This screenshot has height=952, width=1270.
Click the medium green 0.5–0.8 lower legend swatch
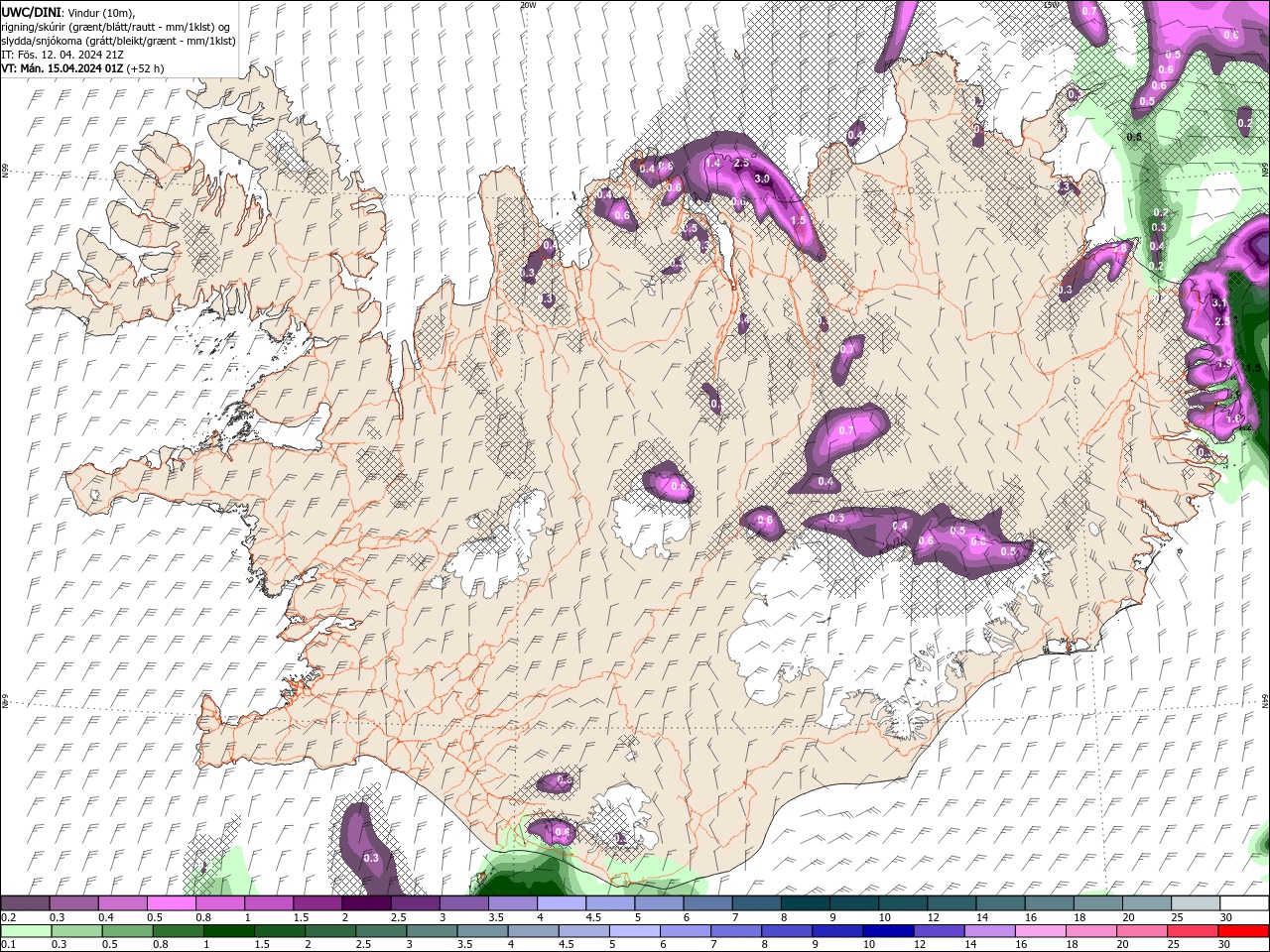pyautogui.click(x=128, y=931)
